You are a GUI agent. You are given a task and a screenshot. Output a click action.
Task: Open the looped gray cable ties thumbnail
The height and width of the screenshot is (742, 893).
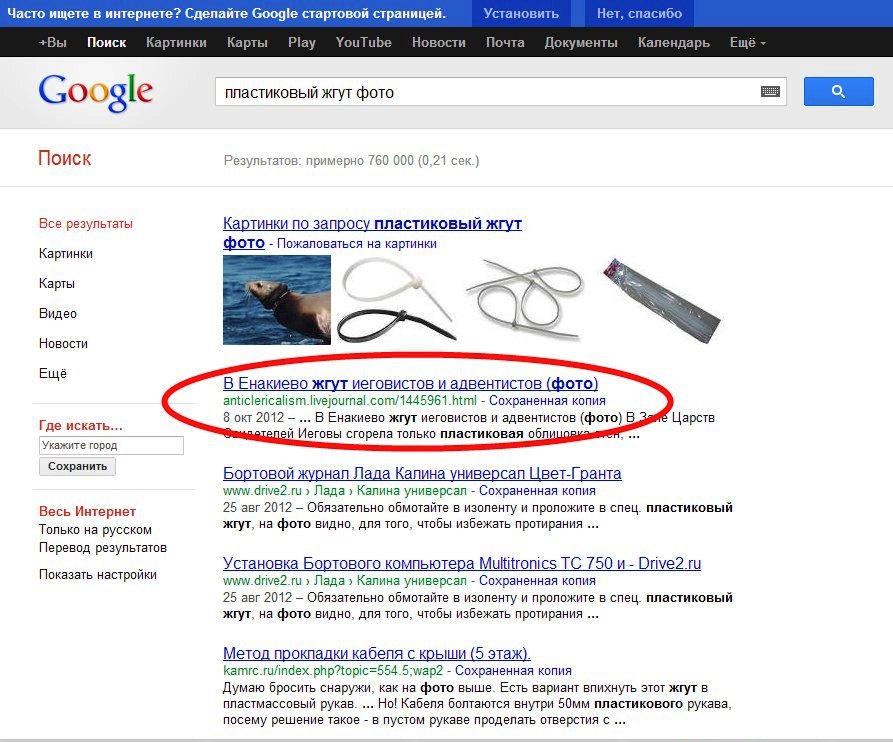click(525, 300)
